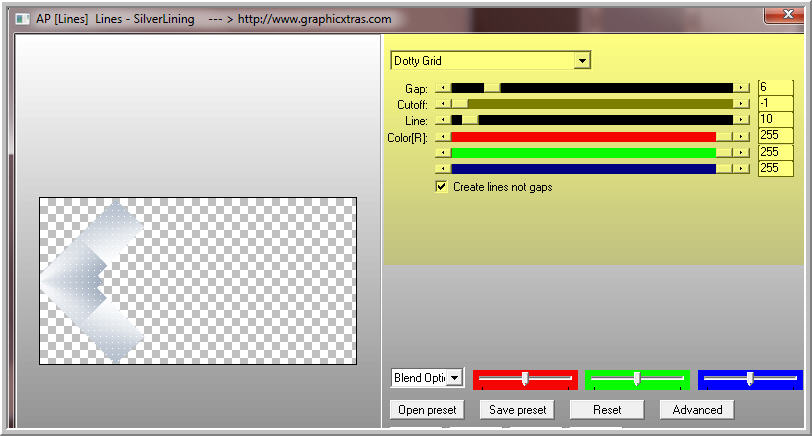
Task: Click the Cutoff slider track
Action: [x=592, y=105]
